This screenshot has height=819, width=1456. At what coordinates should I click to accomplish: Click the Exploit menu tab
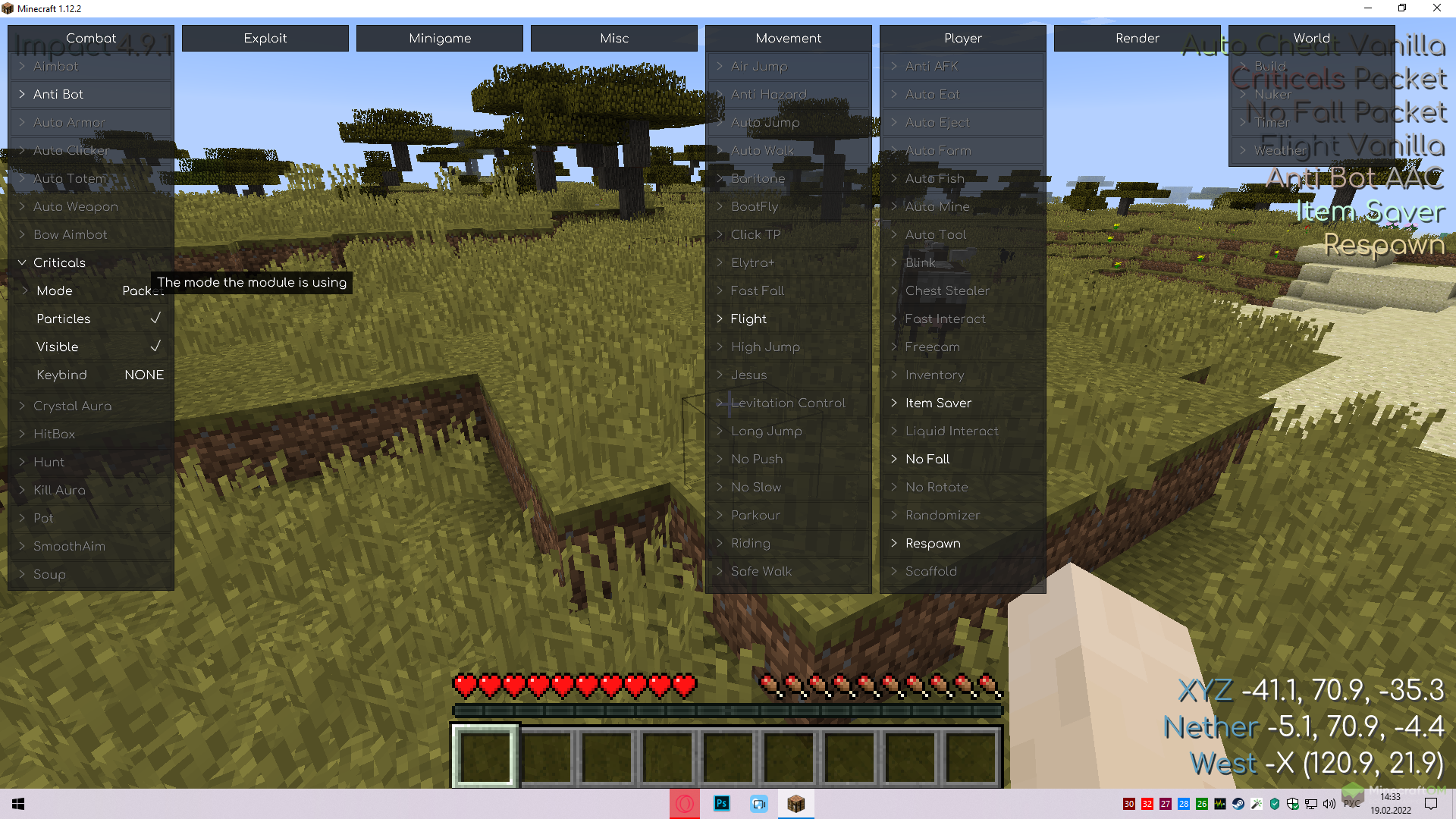(x=265, y=37)
